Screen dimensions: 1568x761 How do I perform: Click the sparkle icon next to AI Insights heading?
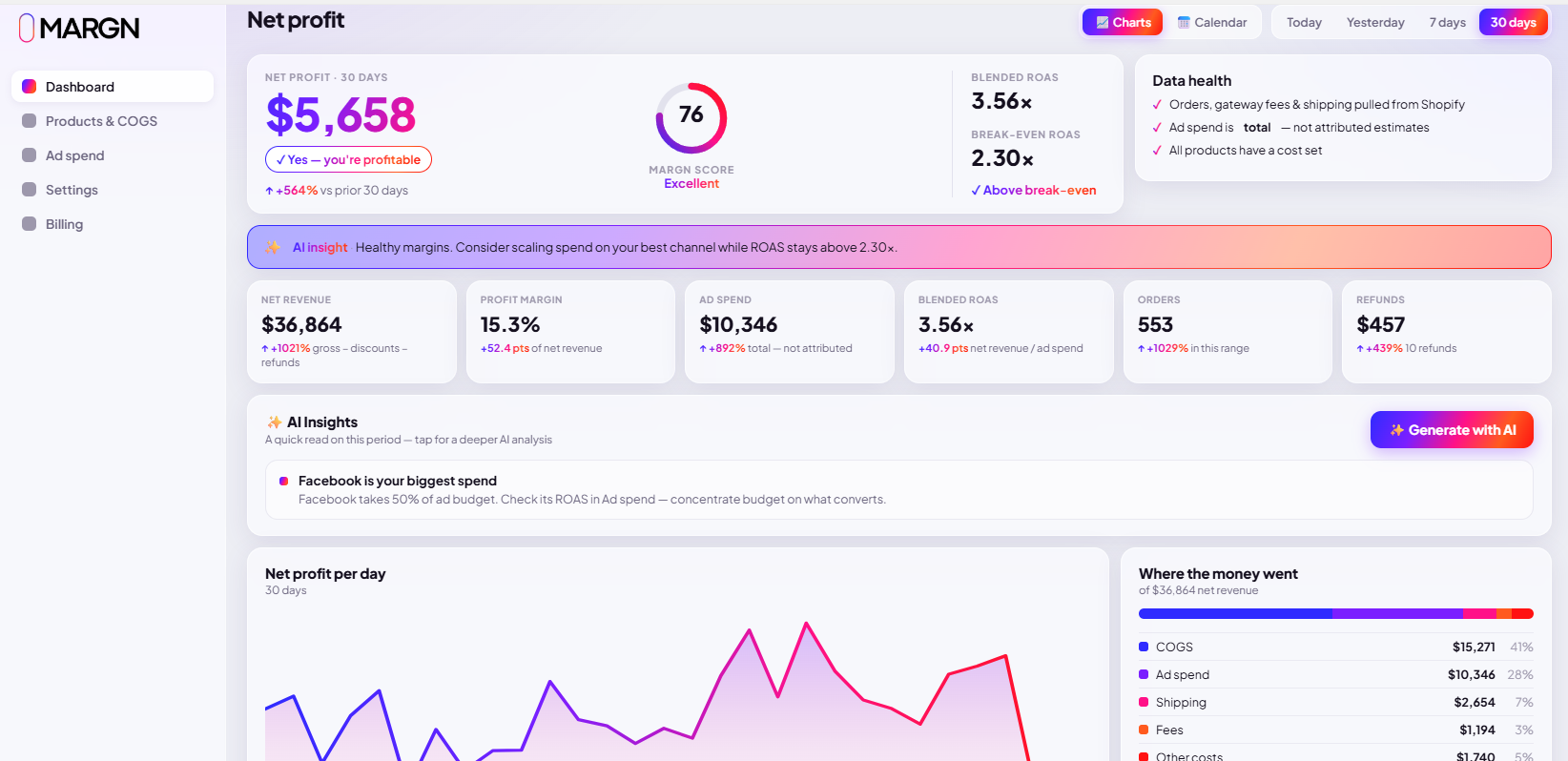[275, 422]
